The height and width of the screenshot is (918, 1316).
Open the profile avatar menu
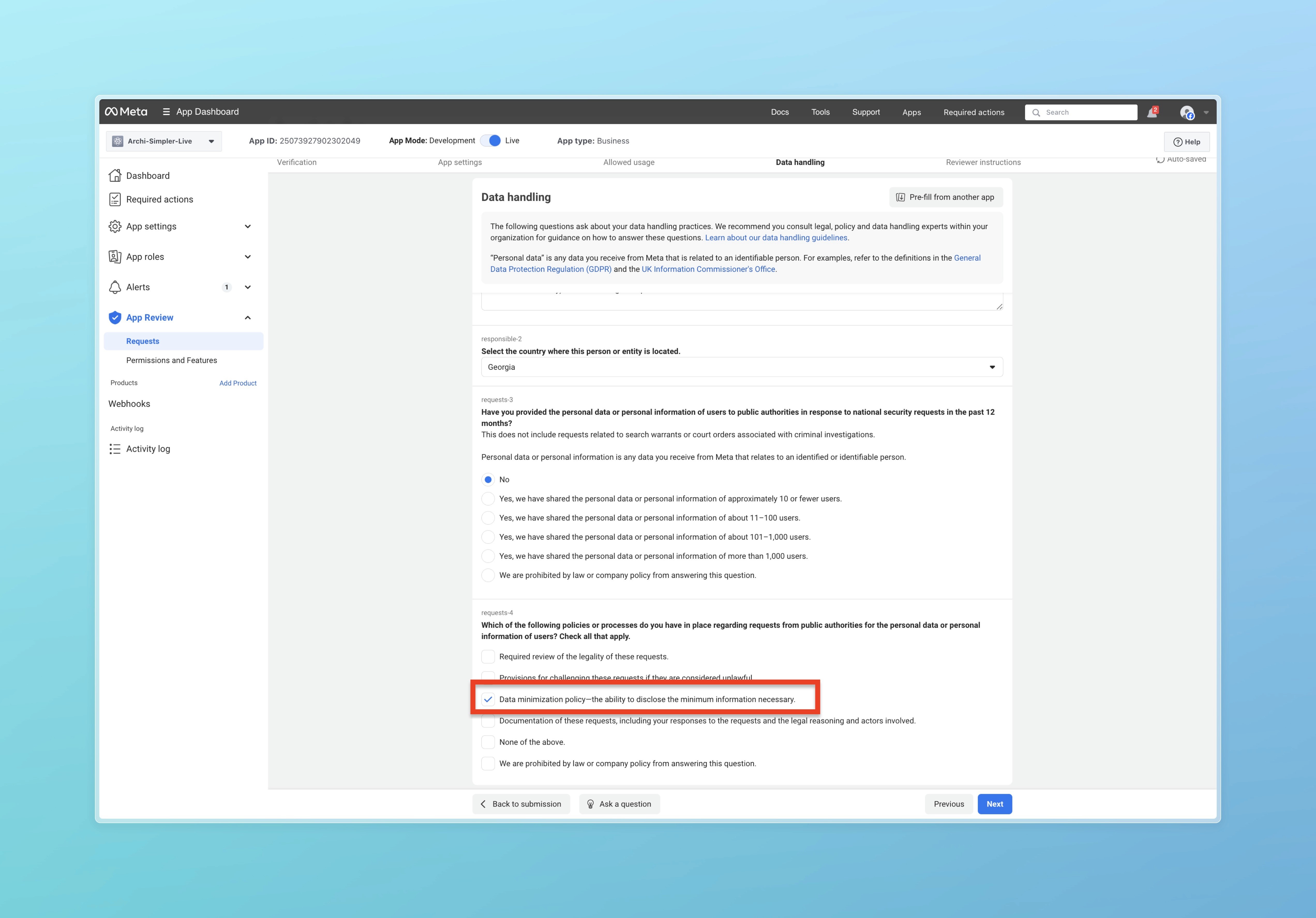coord(1186,112)
